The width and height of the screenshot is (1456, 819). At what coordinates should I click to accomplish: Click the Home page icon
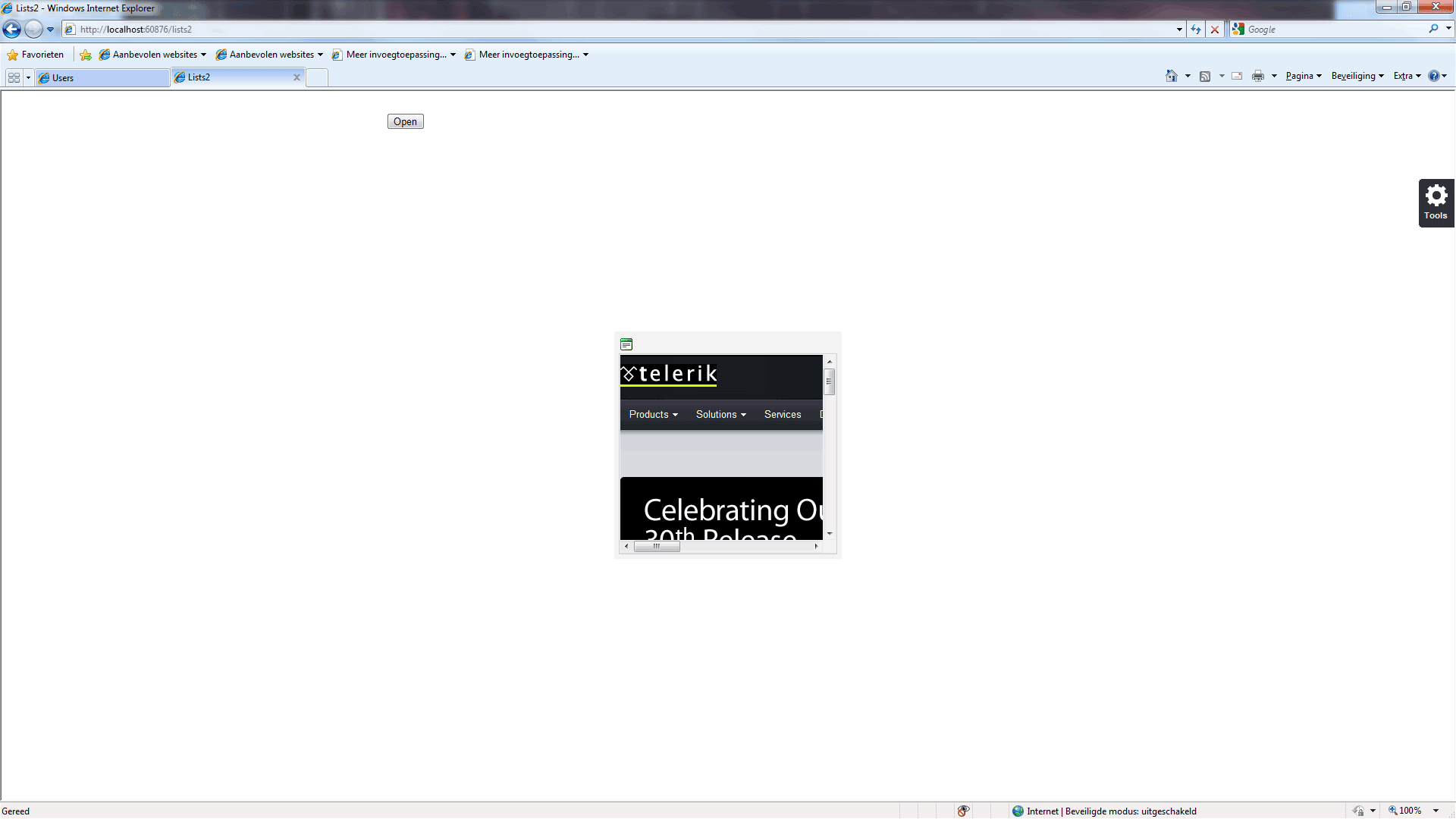tap(1172, 76)
